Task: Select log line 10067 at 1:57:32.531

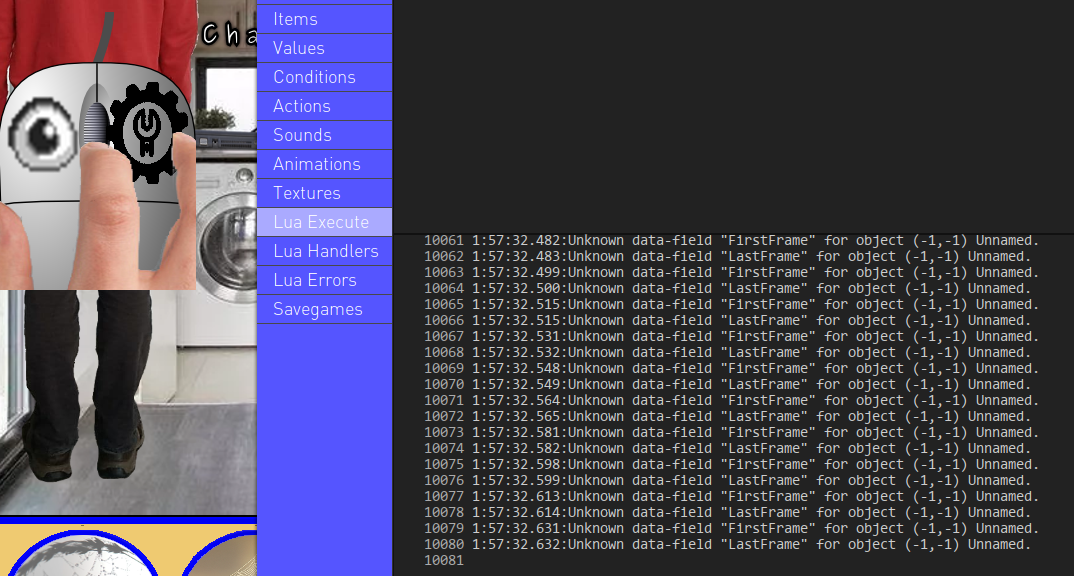Action: (x=732, y=336)
